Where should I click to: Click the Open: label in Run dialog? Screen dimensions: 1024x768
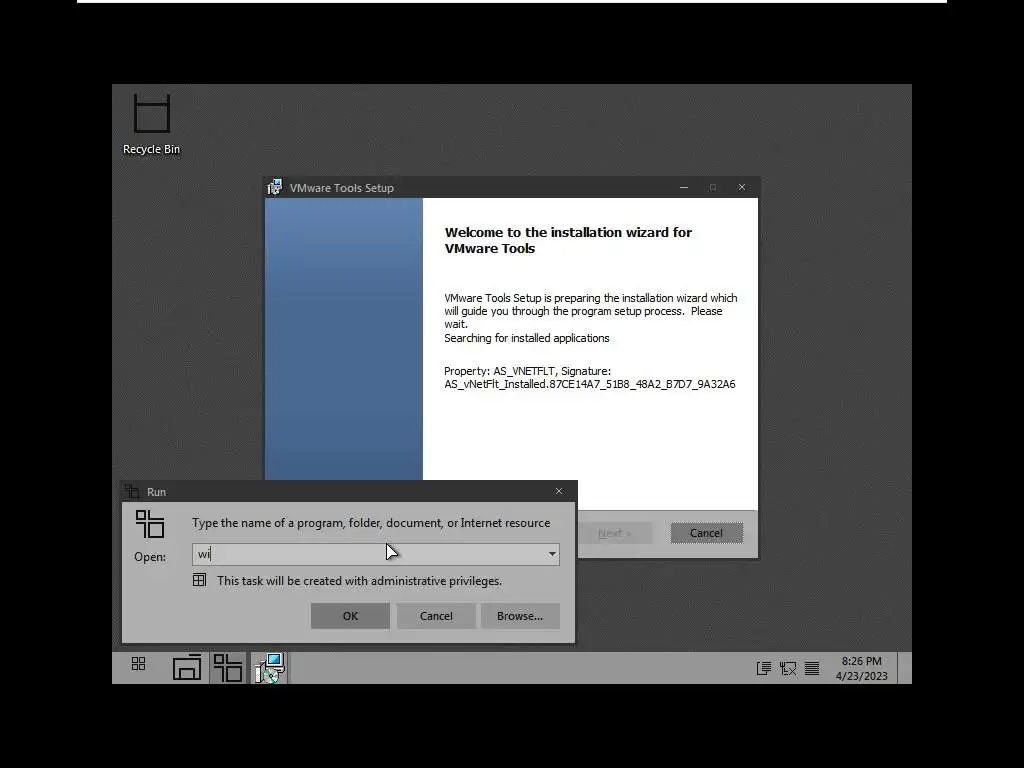(150, 556)
